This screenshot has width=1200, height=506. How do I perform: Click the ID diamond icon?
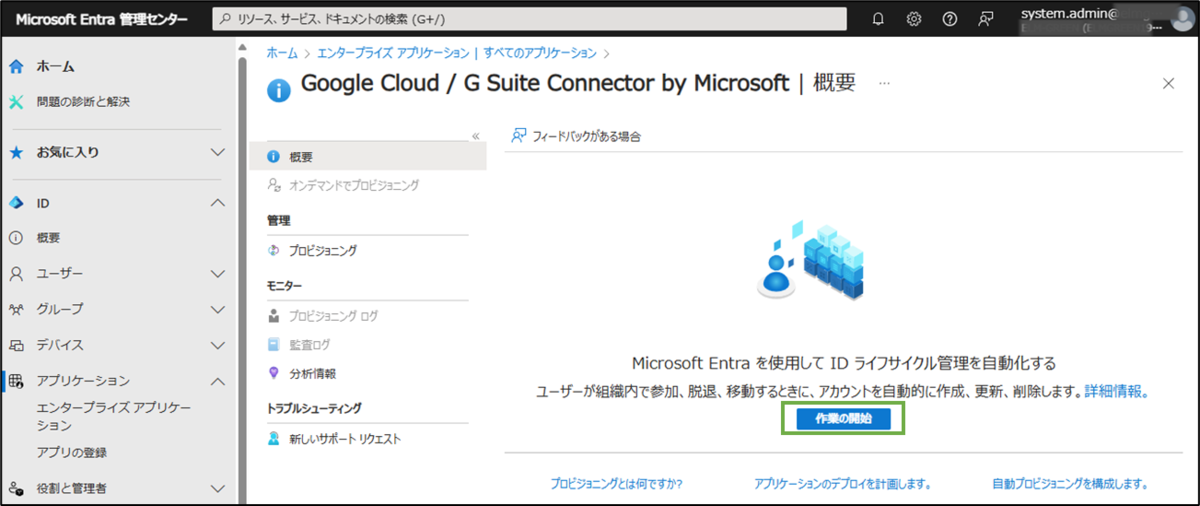tap(15, 203)
